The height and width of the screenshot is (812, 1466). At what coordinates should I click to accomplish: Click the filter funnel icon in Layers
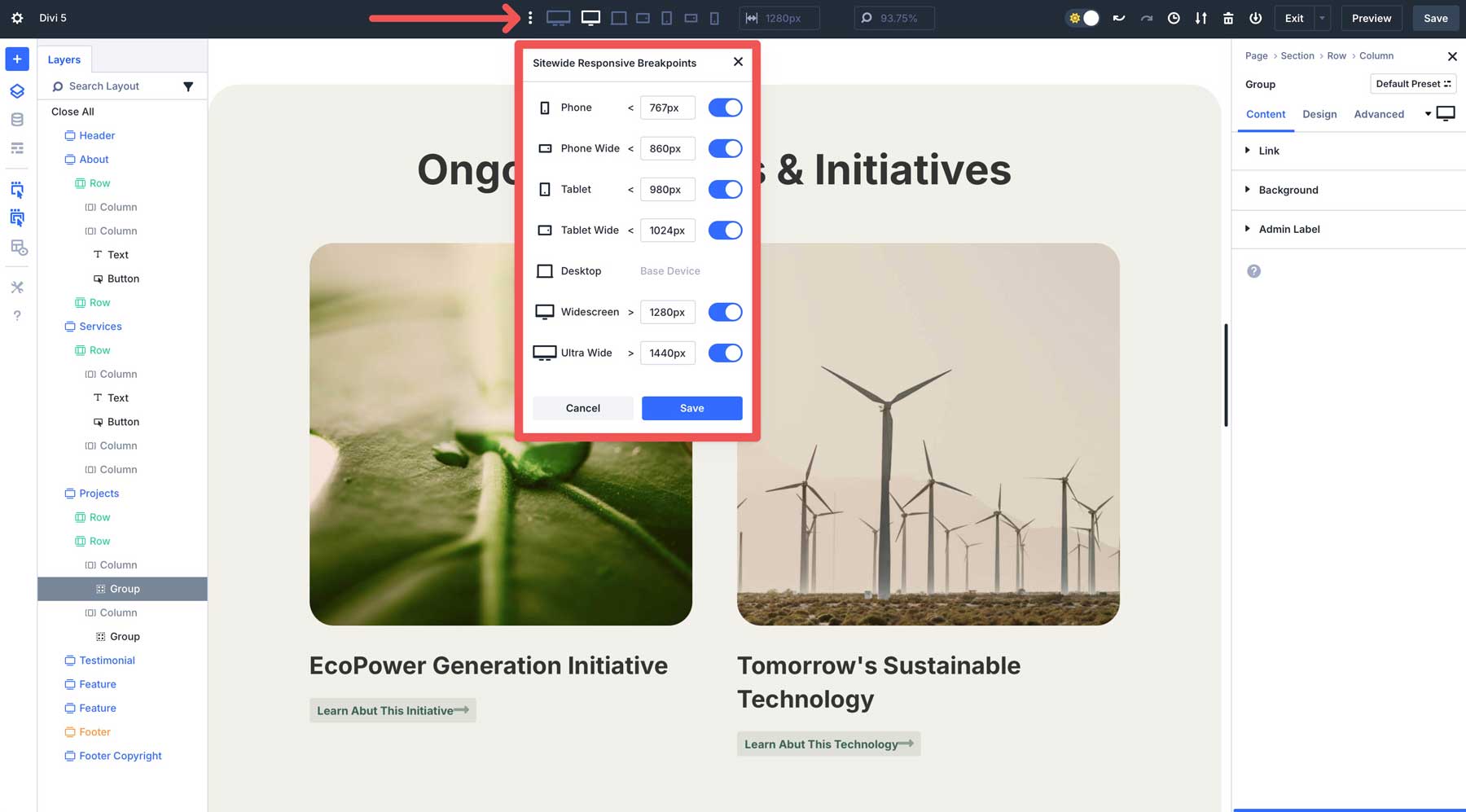tap(188, 86)
